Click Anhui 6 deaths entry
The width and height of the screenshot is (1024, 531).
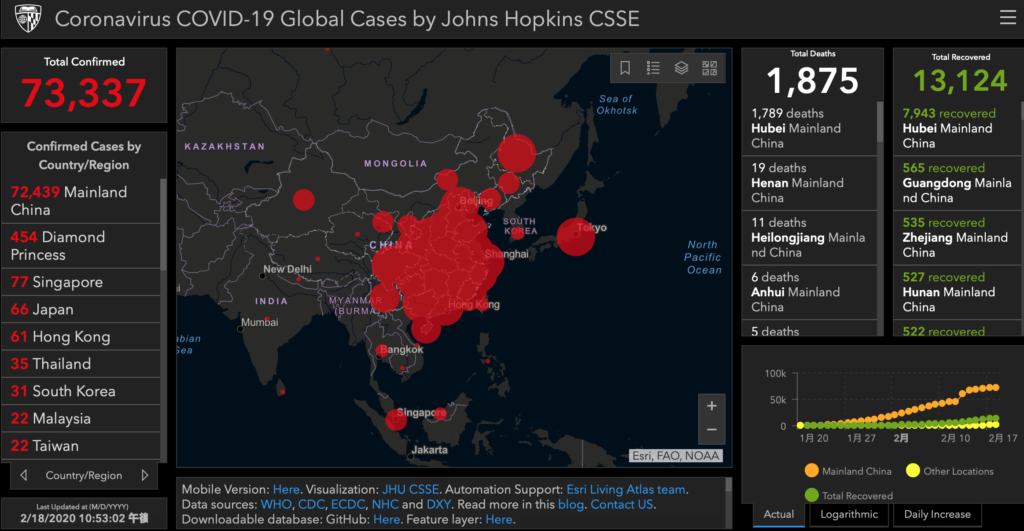(809, 292)
